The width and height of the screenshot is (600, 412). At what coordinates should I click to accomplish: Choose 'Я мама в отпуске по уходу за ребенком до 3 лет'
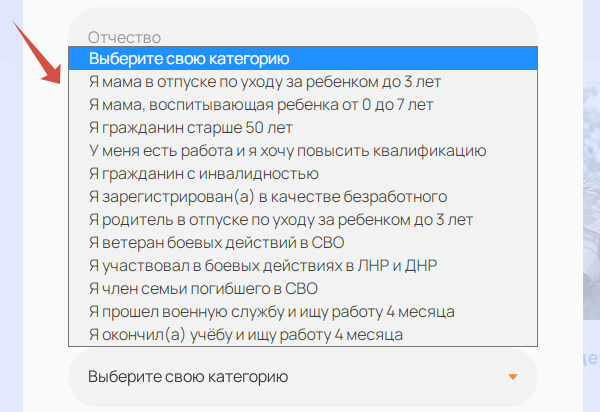click(303, 81)
